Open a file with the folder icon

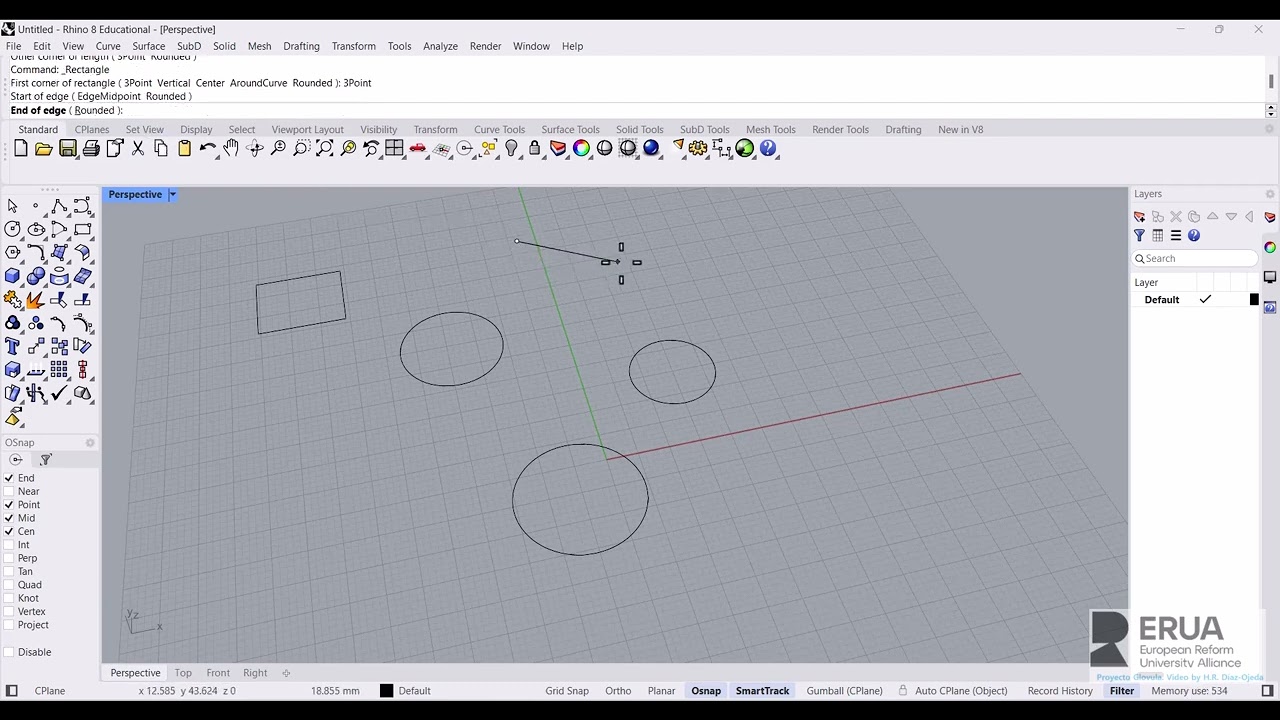(43, 148)
